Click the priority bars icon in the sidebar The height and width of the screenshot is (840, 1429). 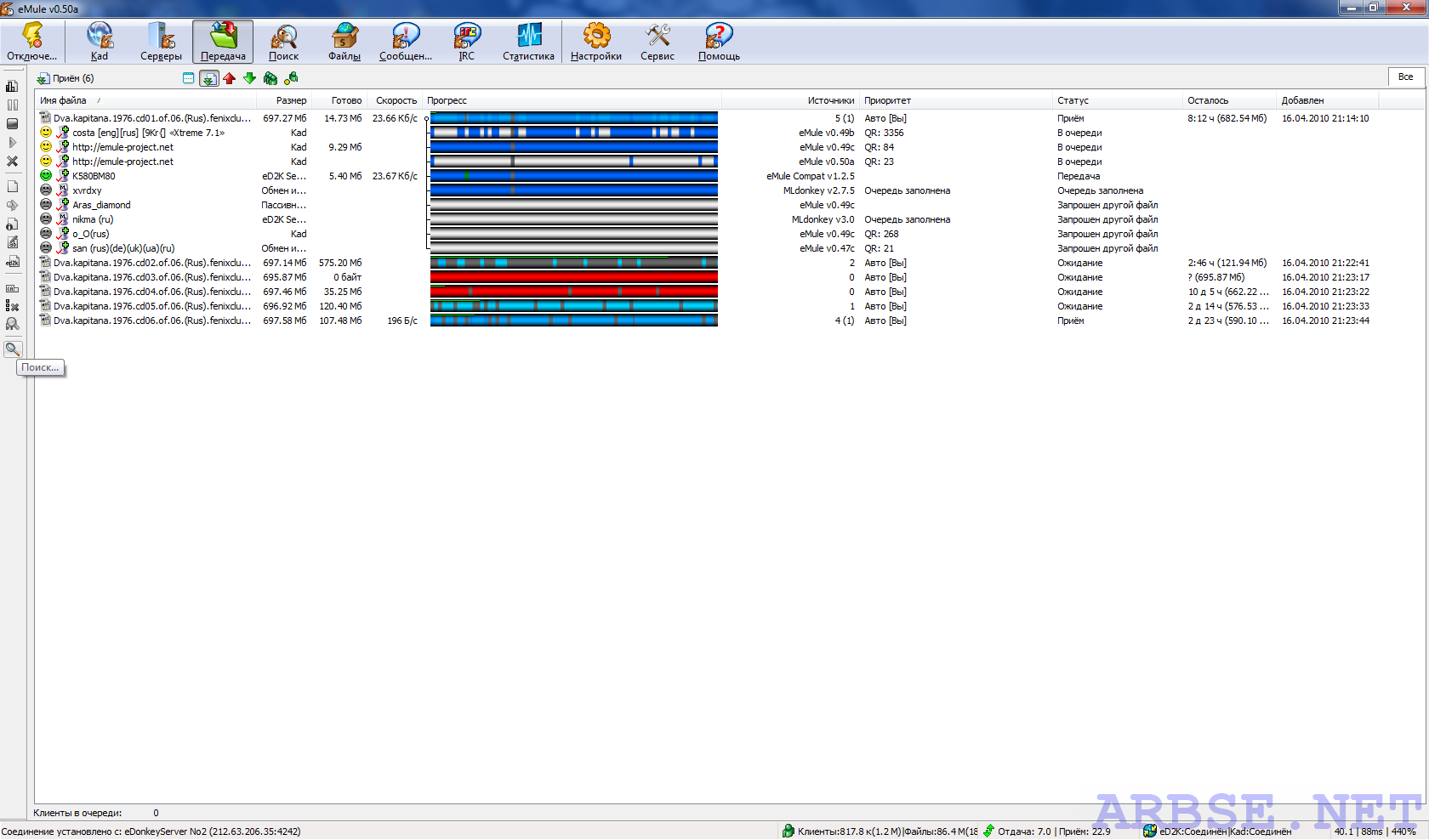pos(12,86)
